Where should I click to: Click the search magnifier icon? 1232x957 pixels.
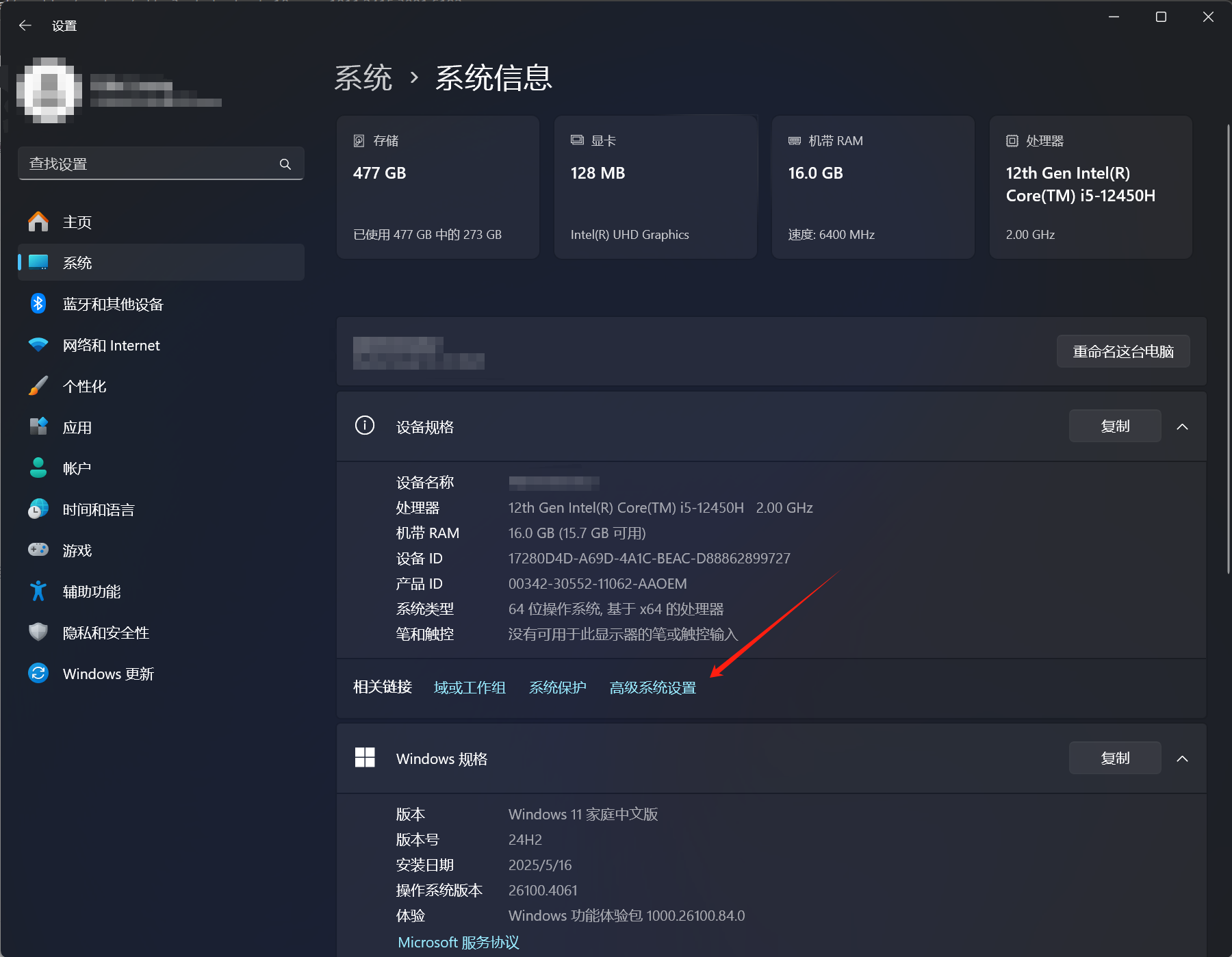click(x=285, y=164)
